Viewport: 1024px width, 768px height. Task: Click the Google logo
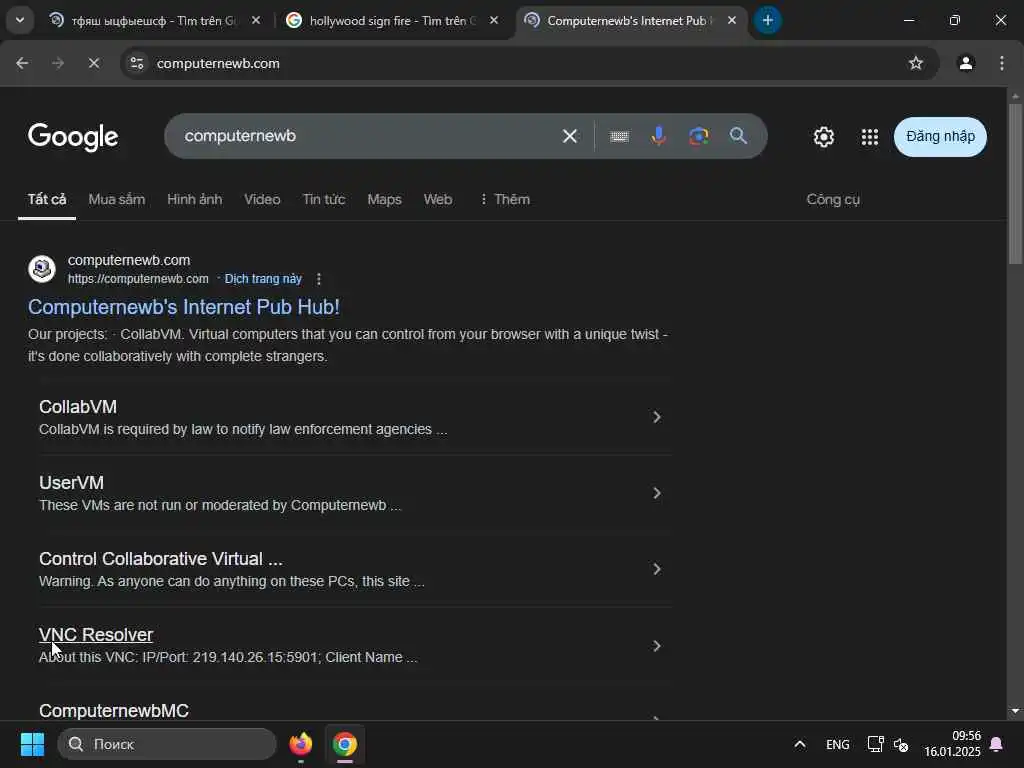pos(72,136)
